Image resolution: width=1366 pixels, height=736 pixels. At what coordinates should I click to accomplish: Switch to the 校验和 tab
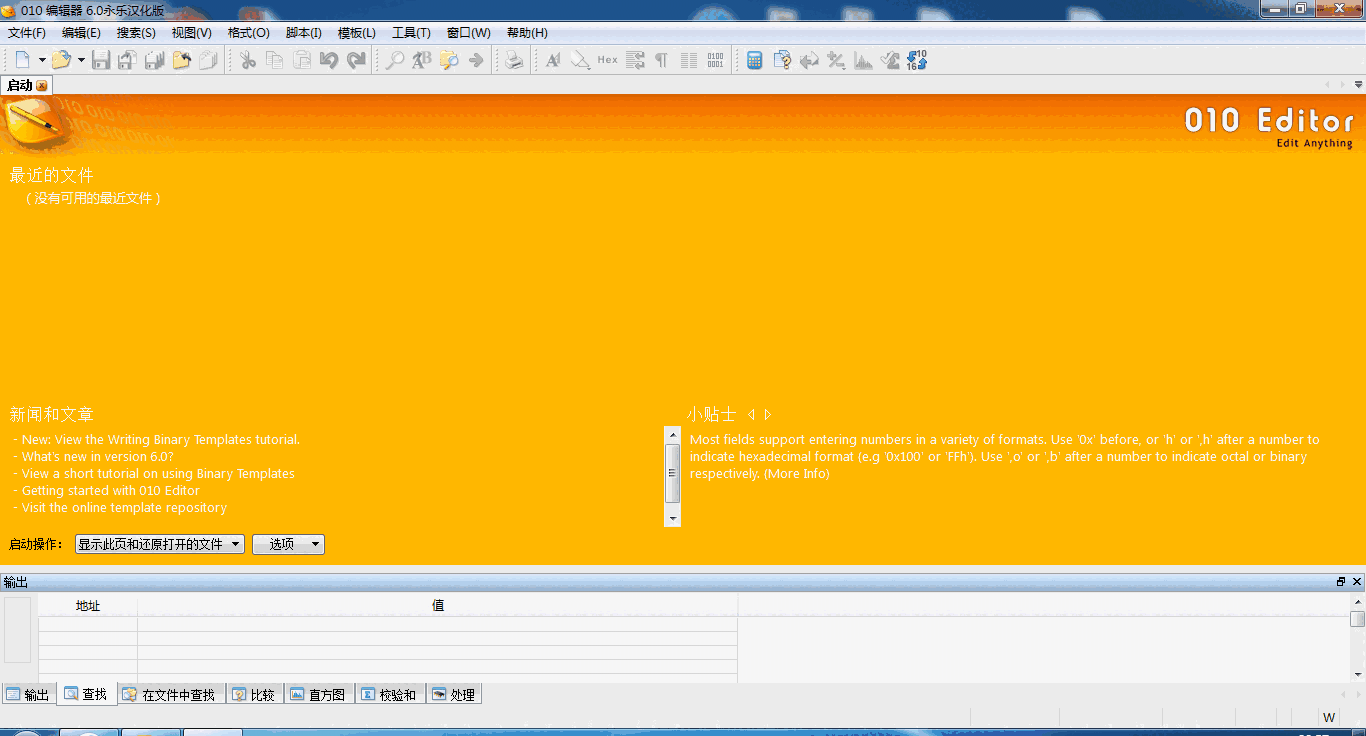coord(389,694)
